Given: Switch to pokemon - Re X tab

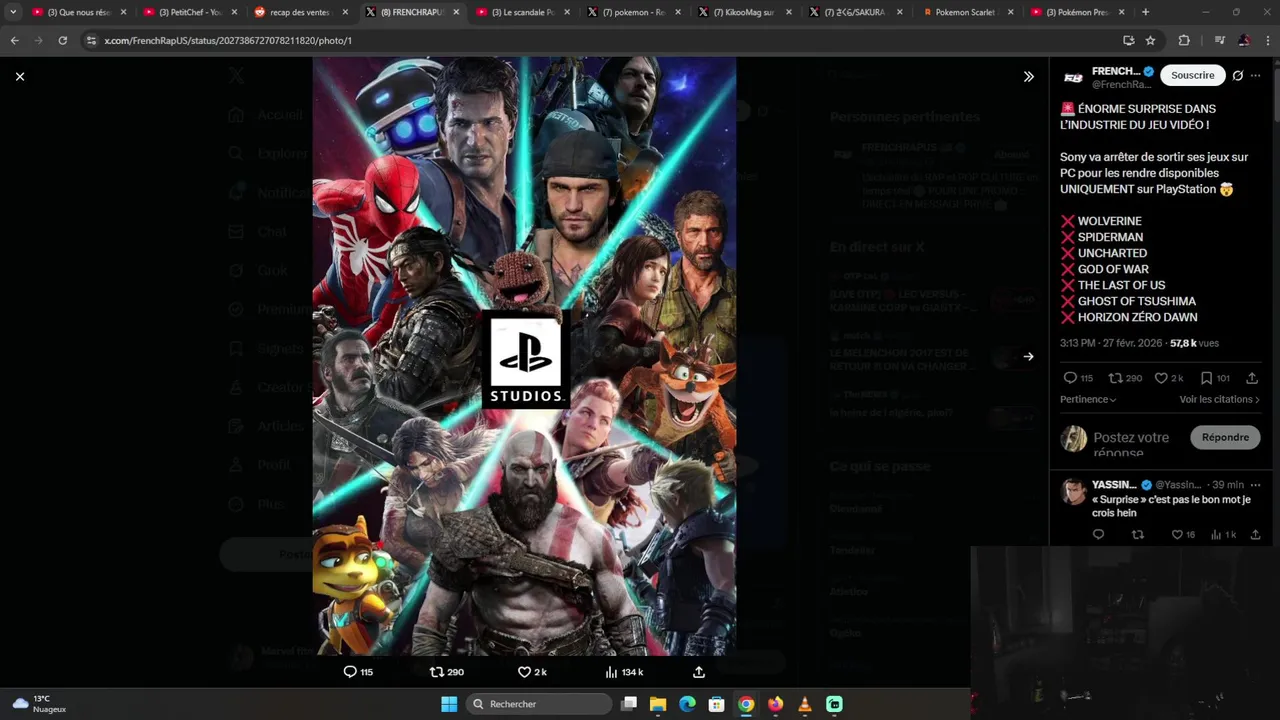Looking at the screenshot, I should 634,12.
